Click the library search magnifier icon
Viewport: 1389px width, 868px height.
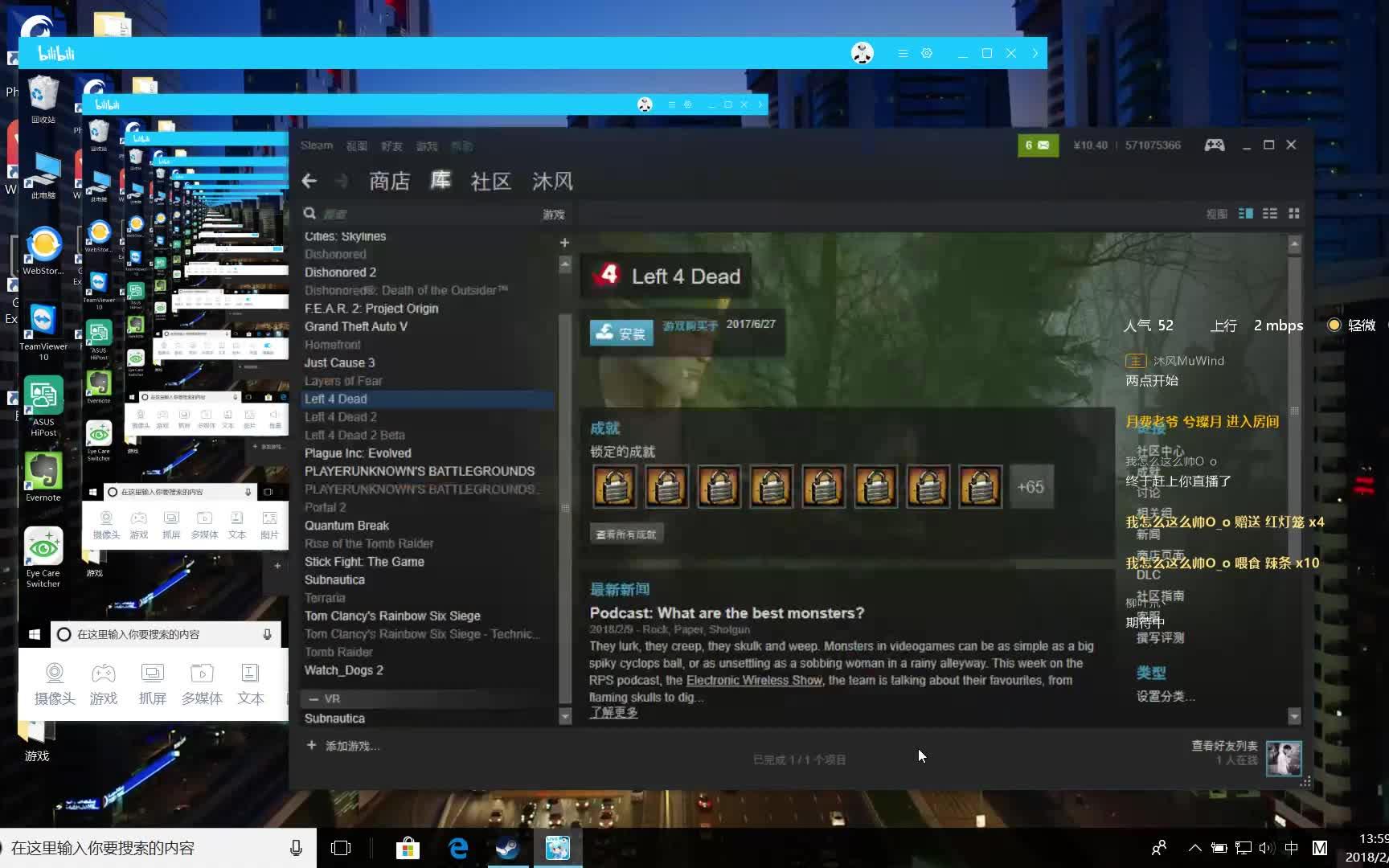[309, 214]
